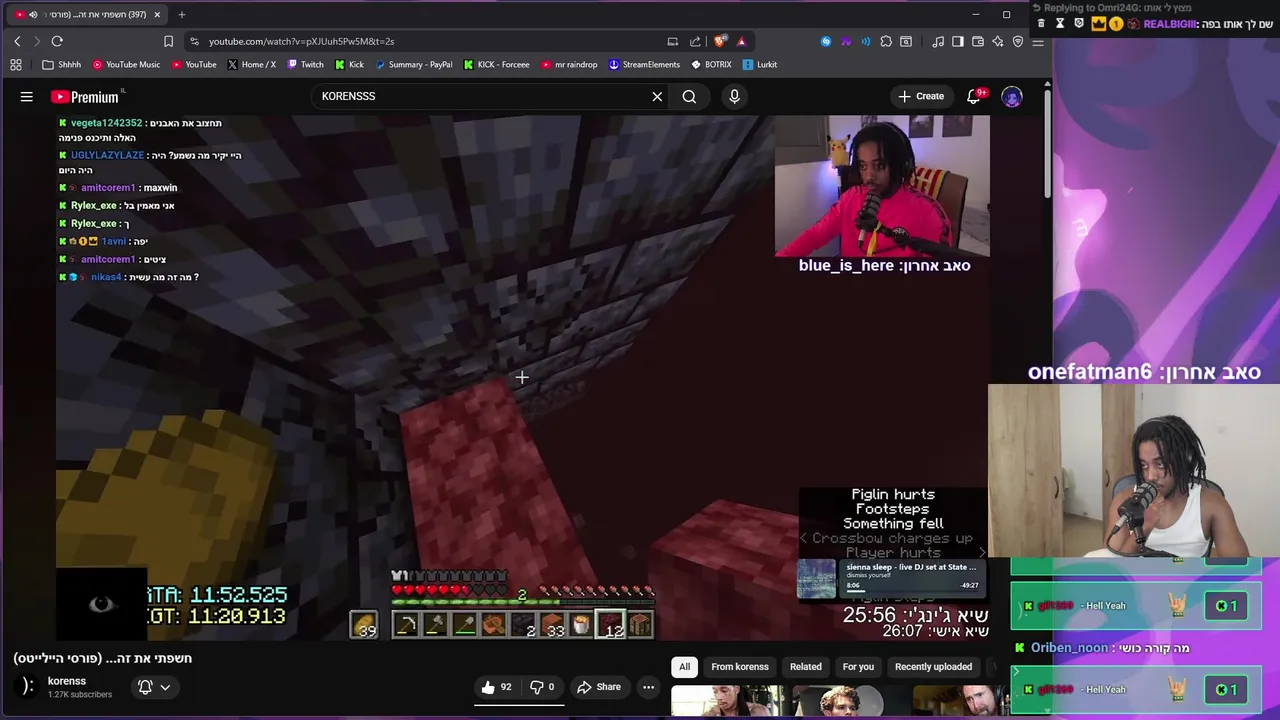The image size is (1280, 720).
Task: Open subscription notification bell dropdown
Action: (x=154, y=687)
